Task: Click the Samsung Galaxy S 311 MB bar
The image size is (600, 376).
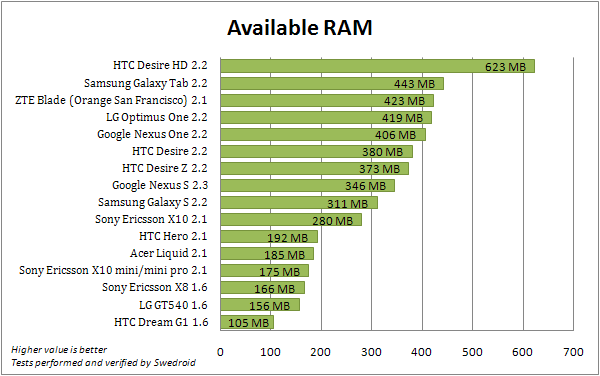Action: [x=299, y=202]
